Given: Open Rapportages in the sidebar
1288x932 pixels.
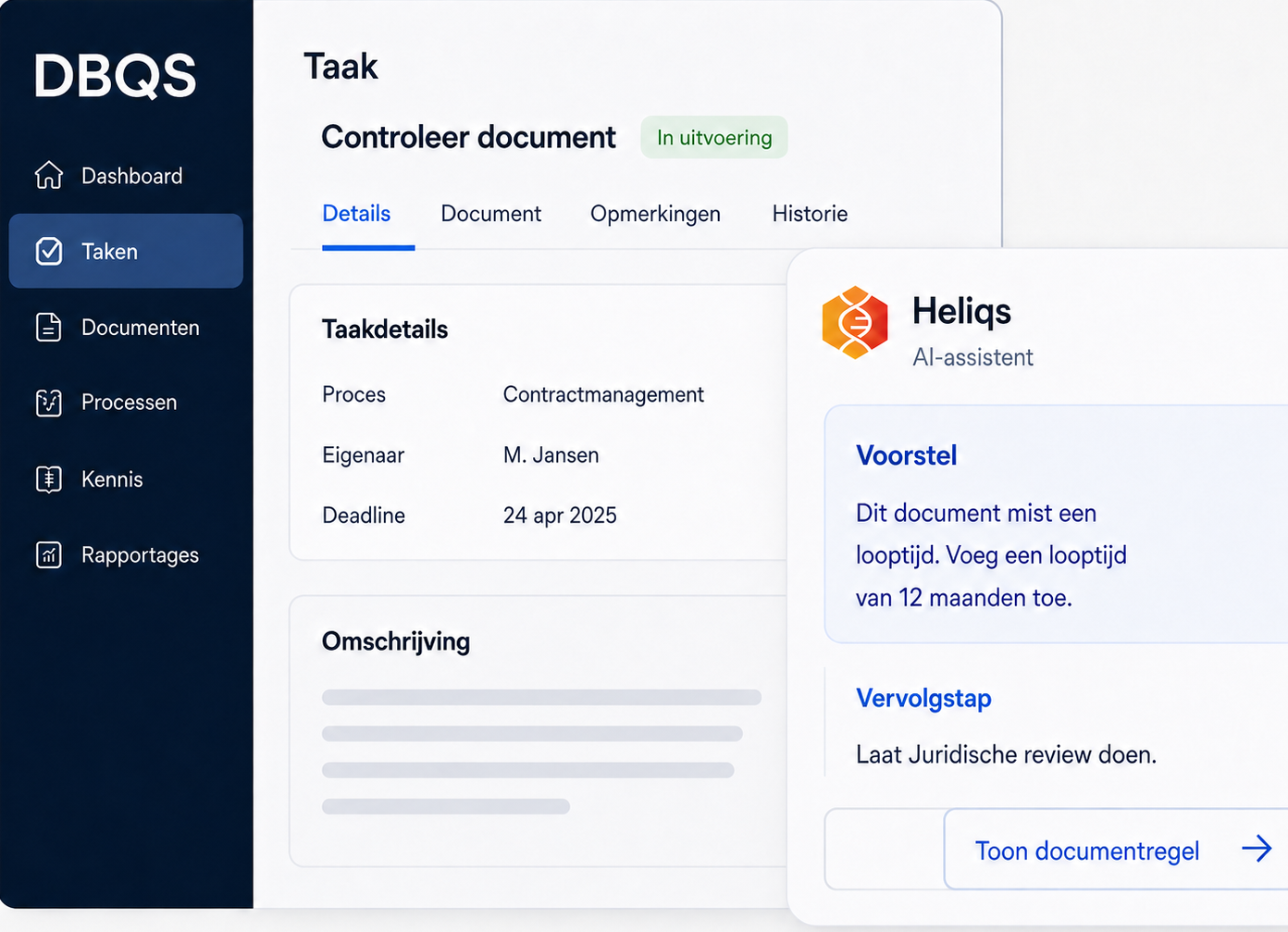Looking at the screenshot, I should [126, 554].
